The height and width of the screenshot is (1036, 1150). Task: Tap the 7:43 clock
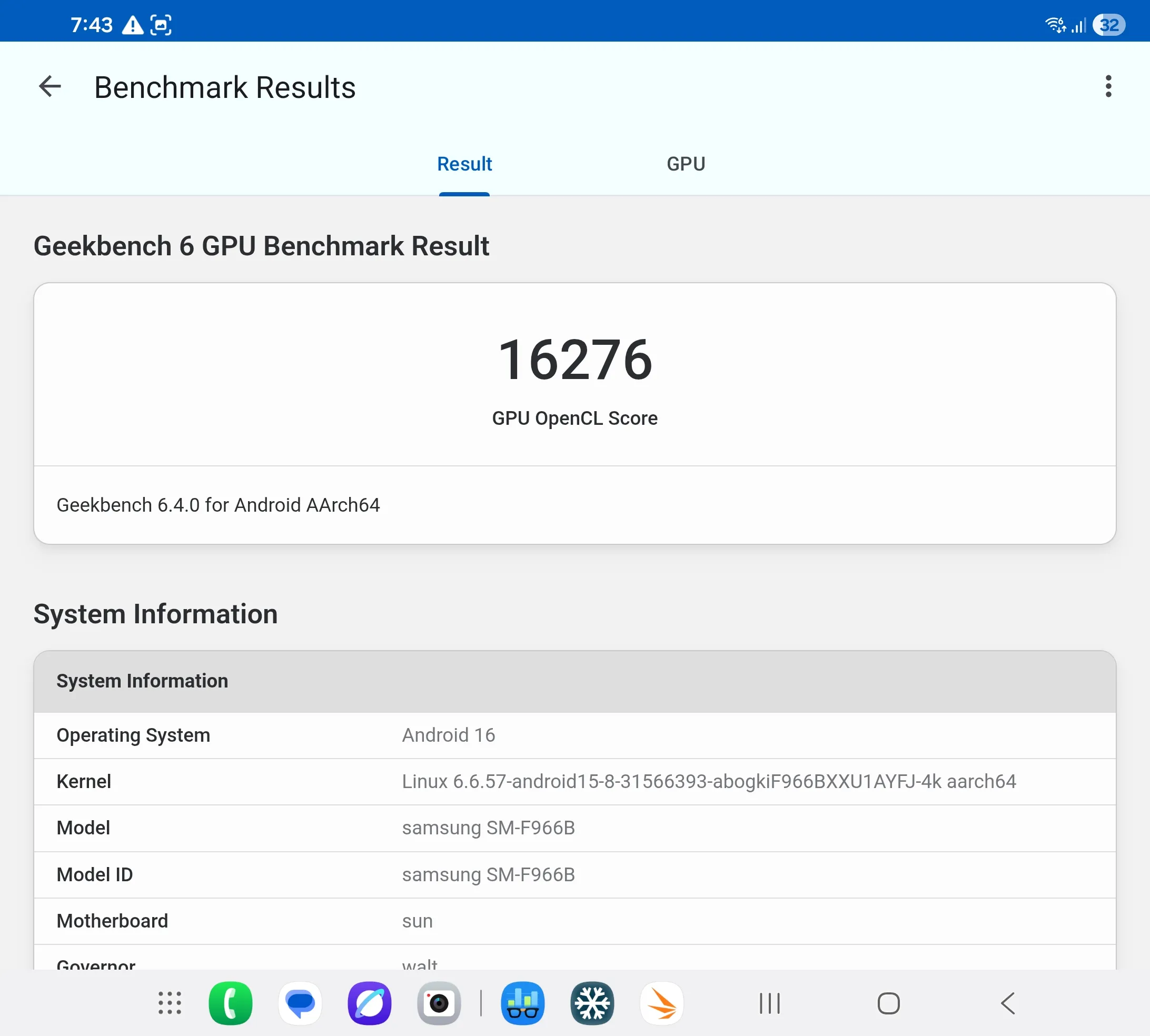pyautogui.click(x=92, y=25)
